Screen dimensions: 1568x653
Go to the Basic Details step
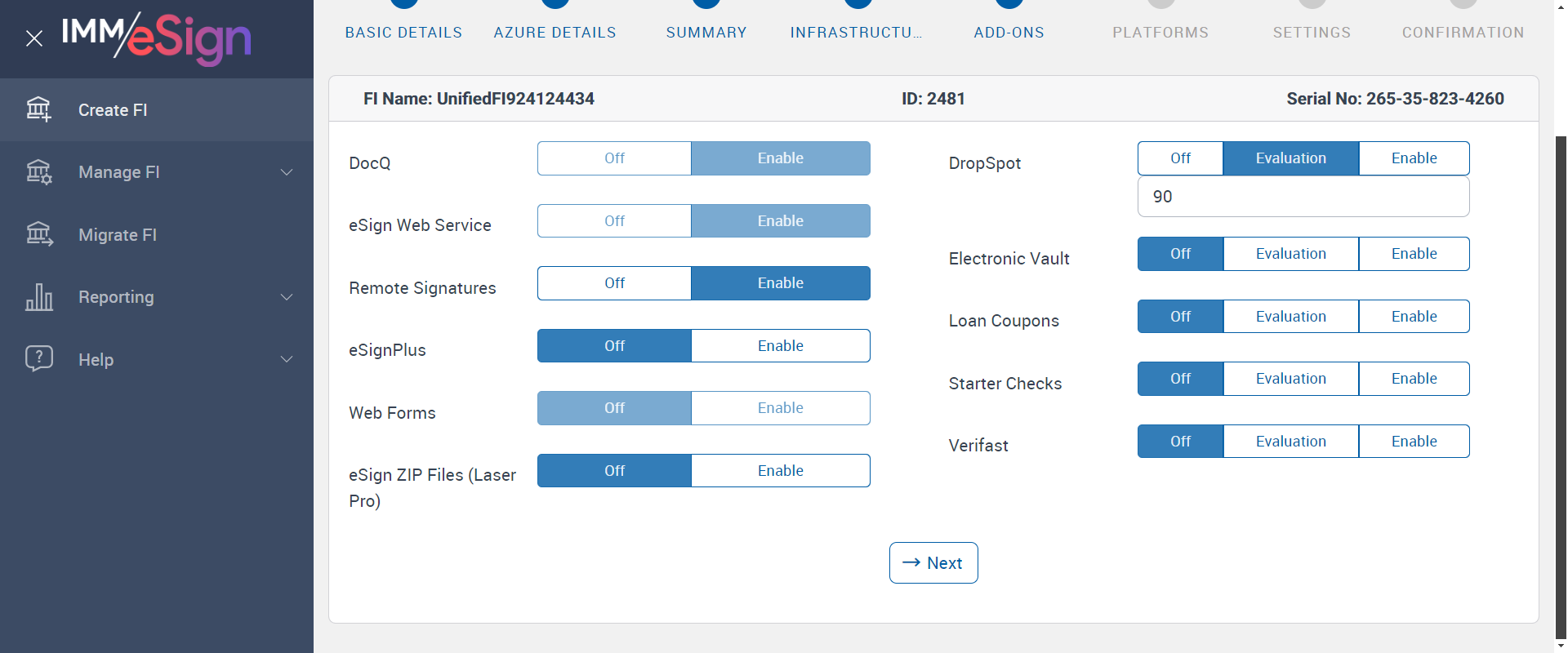pyautogui.click(x=403, y=32)
